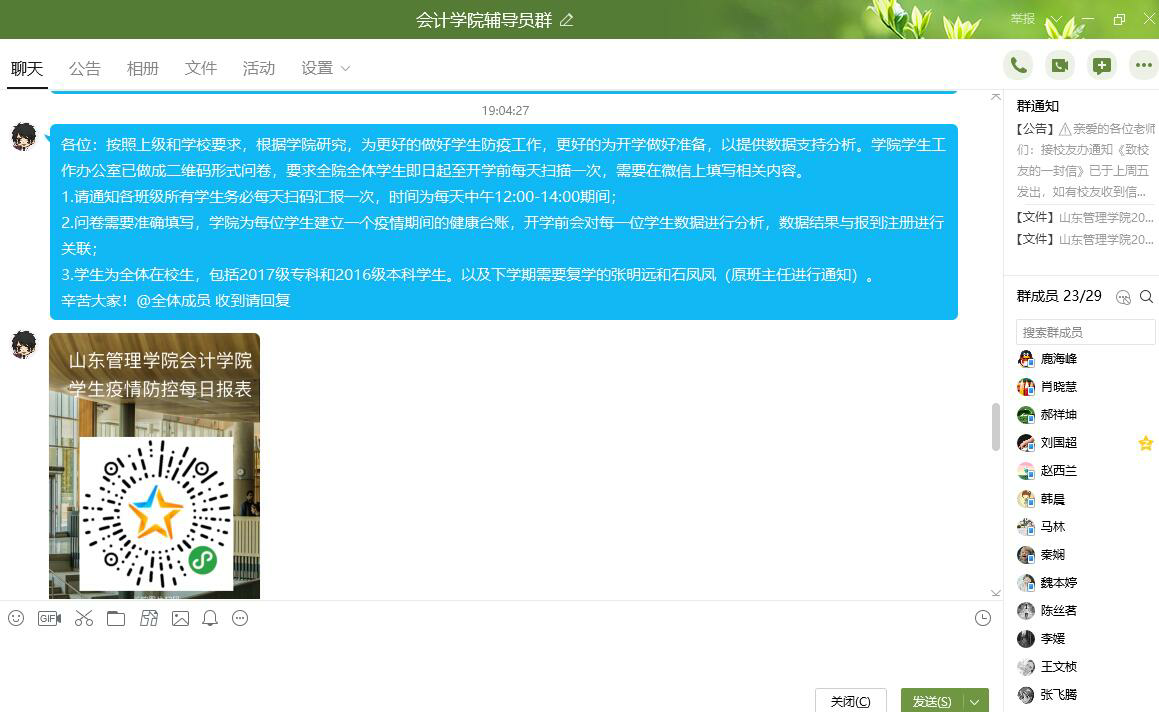The image size is (1159, 712).
Task: Open 肖晓慧's avatar in member list
Action: (x=1026, y=387)
